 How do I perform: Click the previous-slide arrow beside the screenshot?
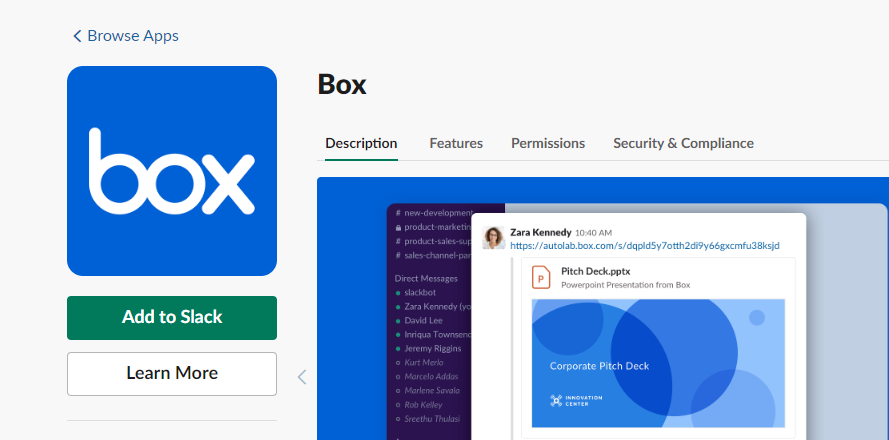pos(302,376)
